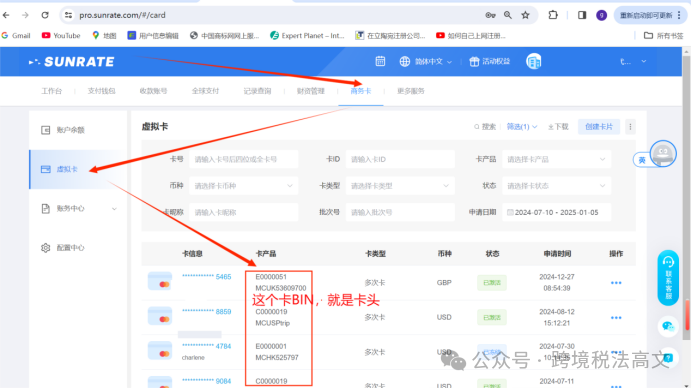Open the 卡类型 select dropdown
This screenshot has height=388, width=692.
pos(400,186)
